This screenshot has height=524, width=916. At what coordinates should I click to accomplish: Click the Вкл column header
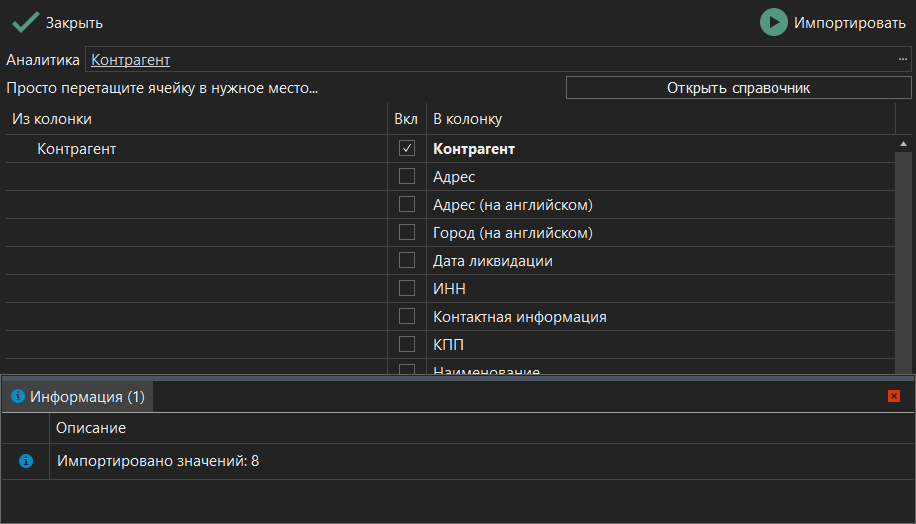(x=407, y=119)
